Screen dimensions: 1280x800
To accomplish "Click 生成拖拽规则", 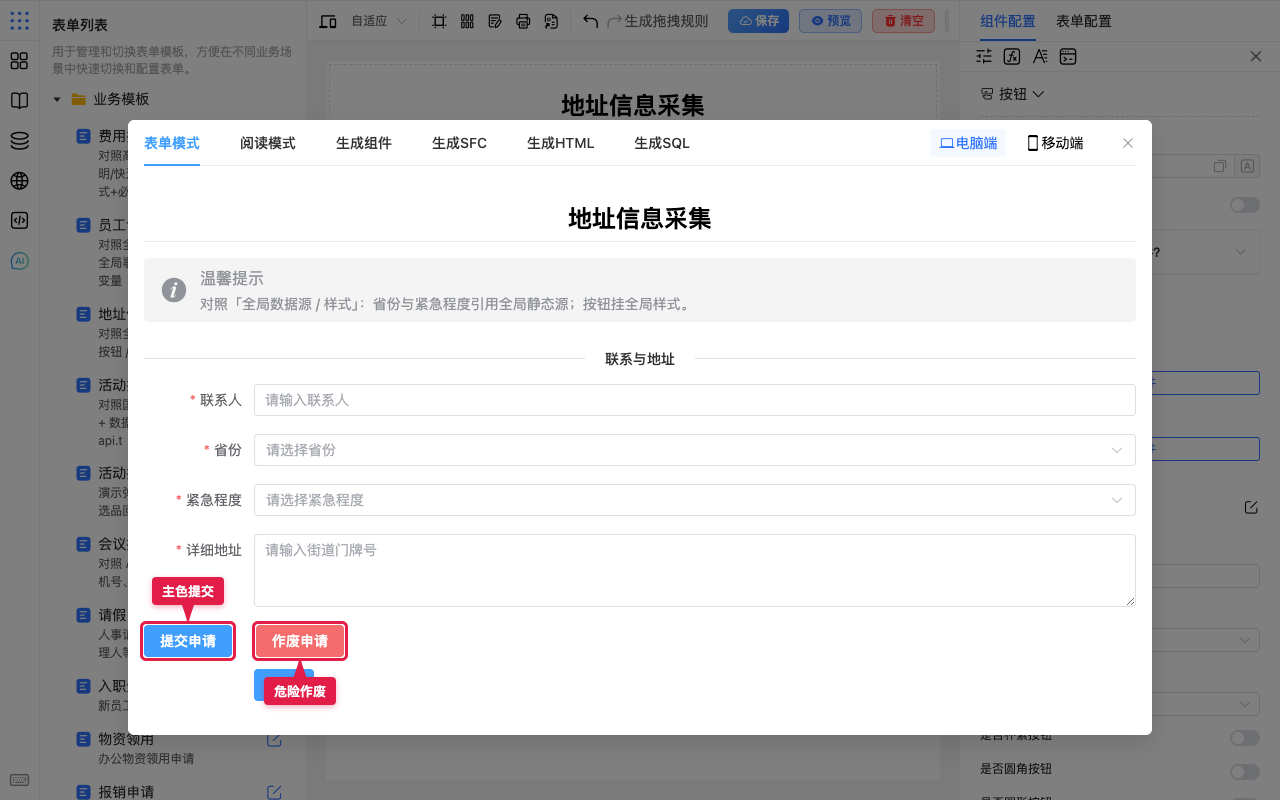I will 666,21.
